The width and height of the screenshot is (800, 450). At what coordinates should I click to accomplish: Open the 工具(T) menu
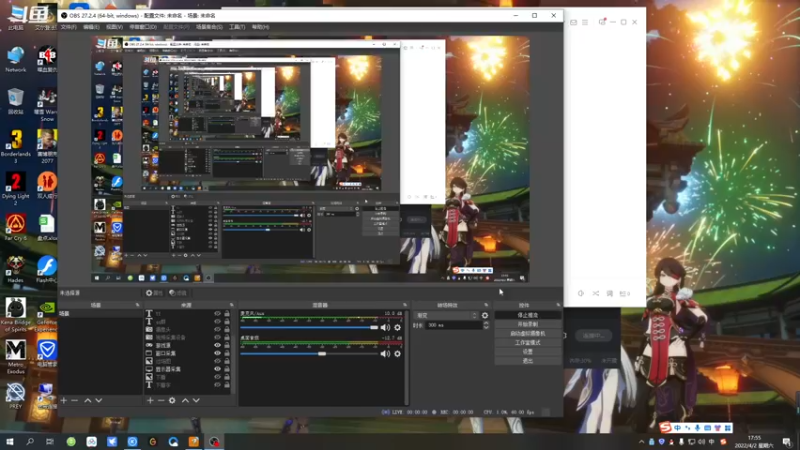pyautogui.click(x=237, y=27)
